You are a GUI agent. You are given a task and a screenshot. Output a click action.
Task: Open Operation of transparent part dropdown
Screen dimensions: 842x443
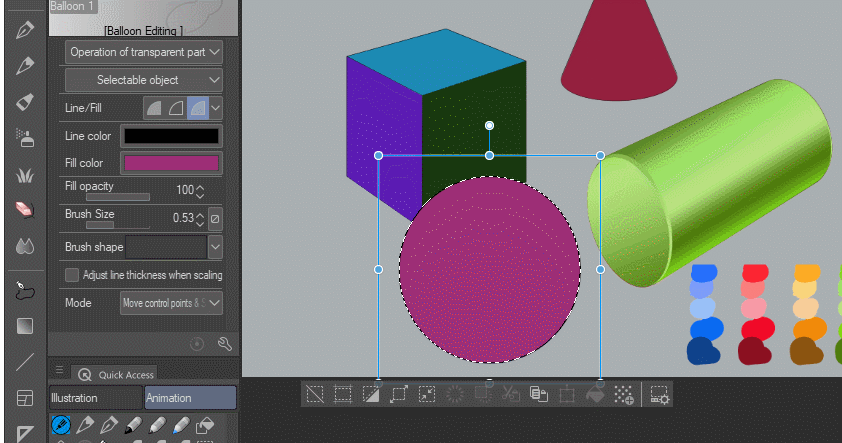point(144,52)
